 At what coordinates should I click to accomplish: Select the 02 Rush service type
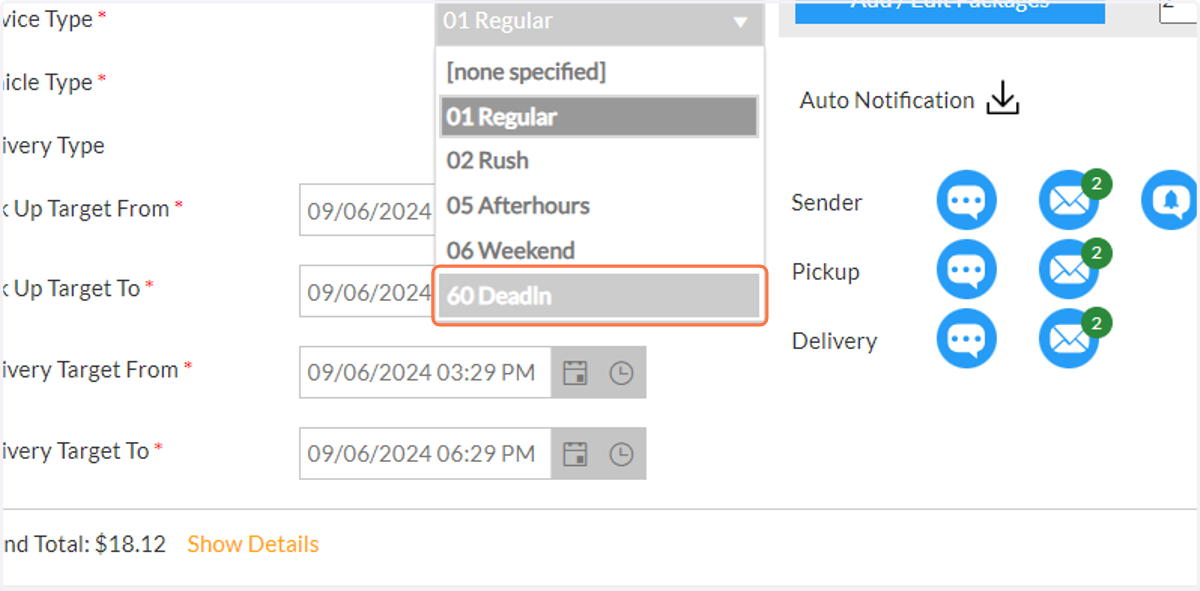(x=599, y=161)
